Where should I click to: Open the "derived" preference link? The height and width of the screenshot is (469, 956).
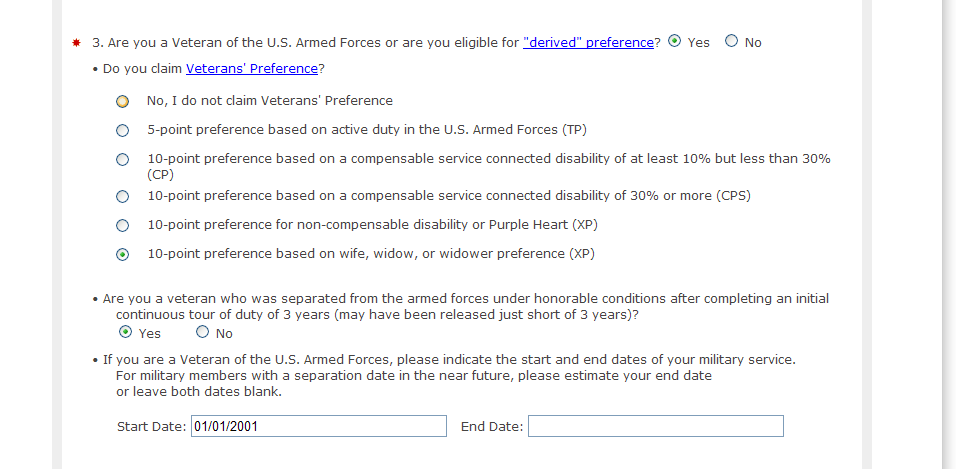pyautogui.click(x=588, y=43)
